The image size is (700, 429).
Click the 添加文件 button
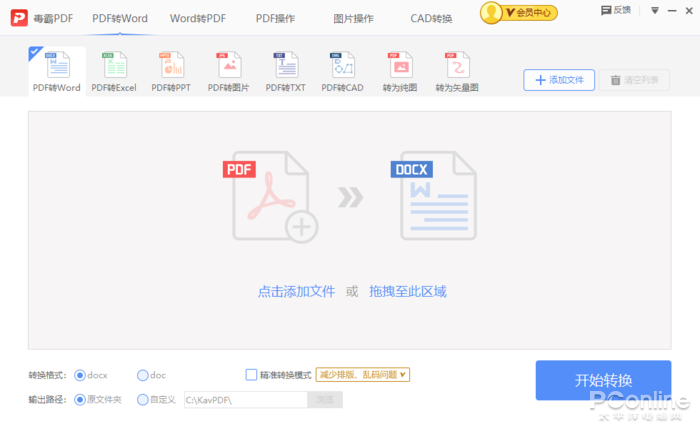[x=559, y=80]
